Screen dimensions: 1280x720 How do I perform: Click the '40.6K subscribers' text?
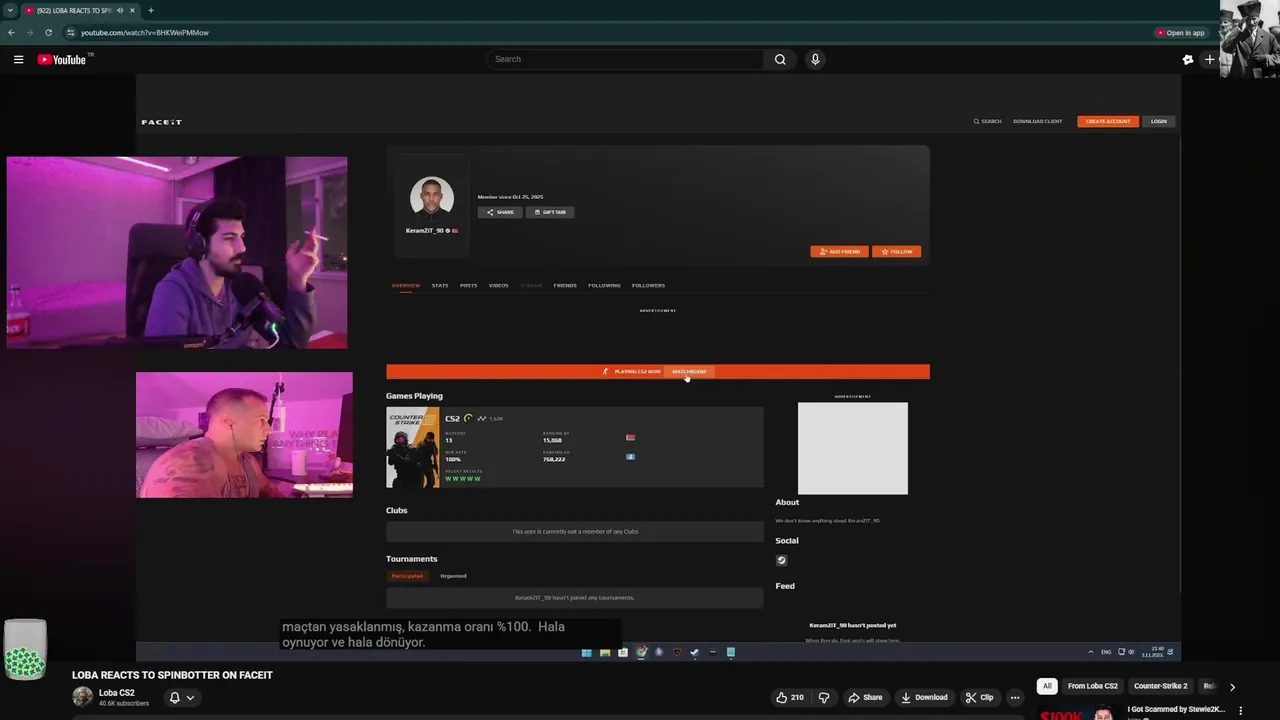(124, 703)
